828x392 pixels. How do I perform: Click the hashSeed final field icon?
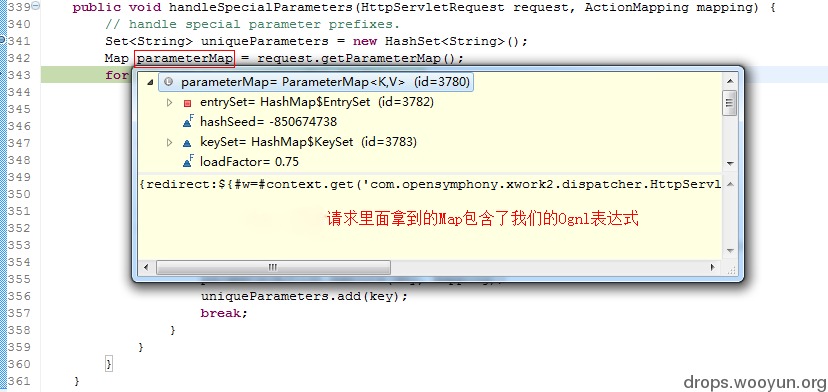(188, 122)
